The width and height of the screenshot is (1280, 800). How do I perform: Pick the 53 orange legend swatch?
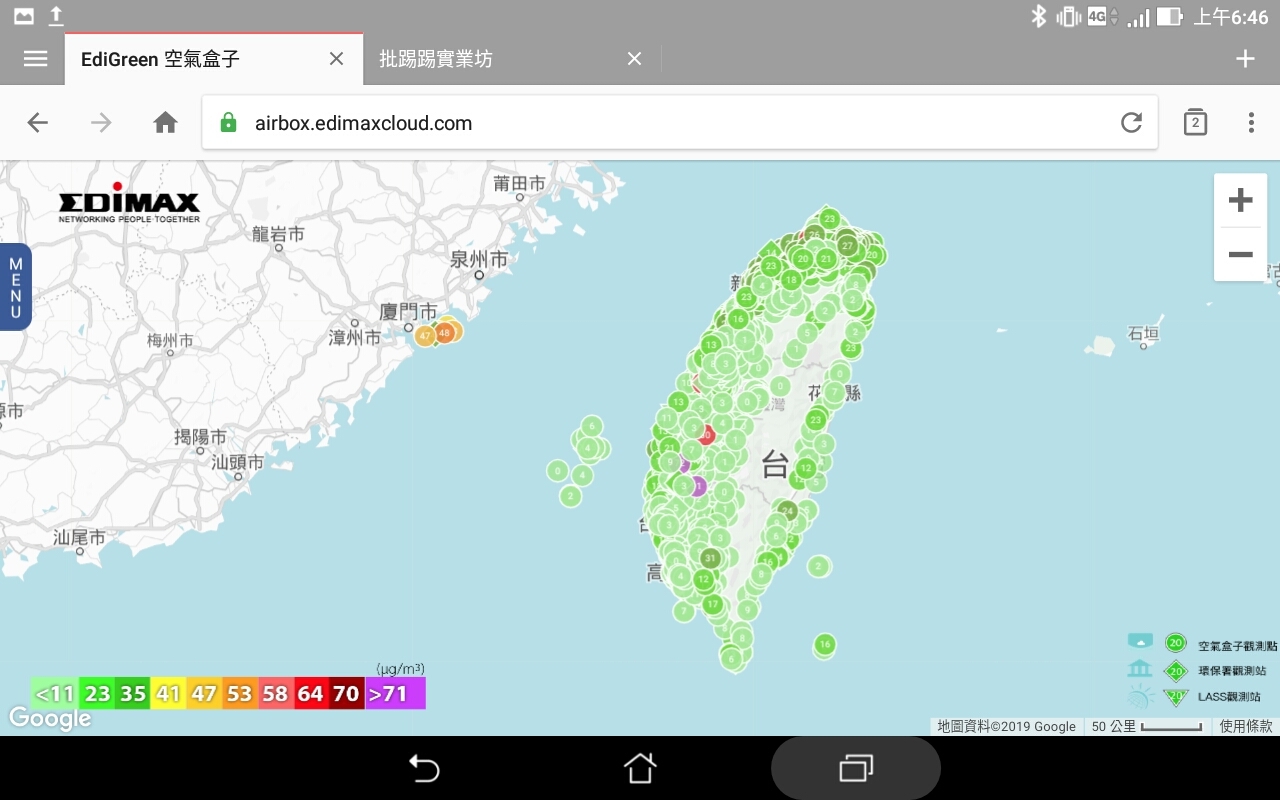pyautogui.click(x=240, y=693)
